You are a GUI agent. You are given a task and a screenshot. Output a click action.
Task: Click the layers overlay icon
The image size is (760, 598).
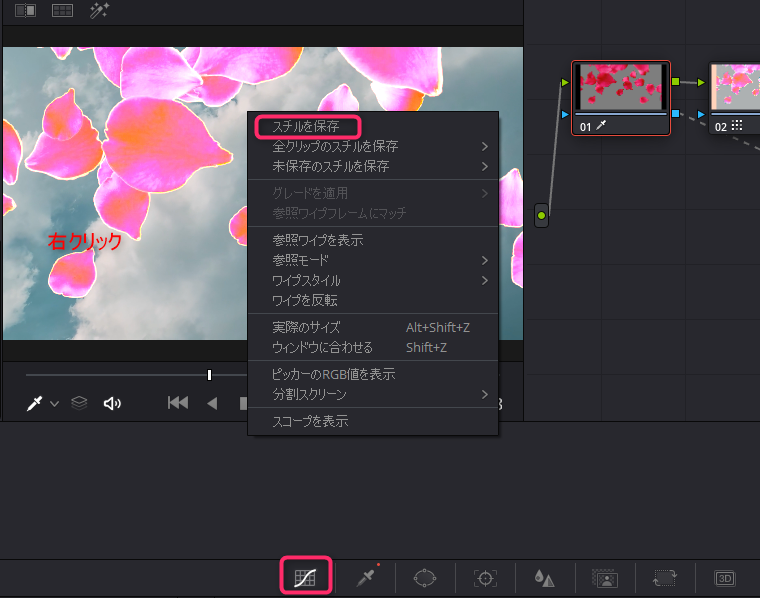79,403
